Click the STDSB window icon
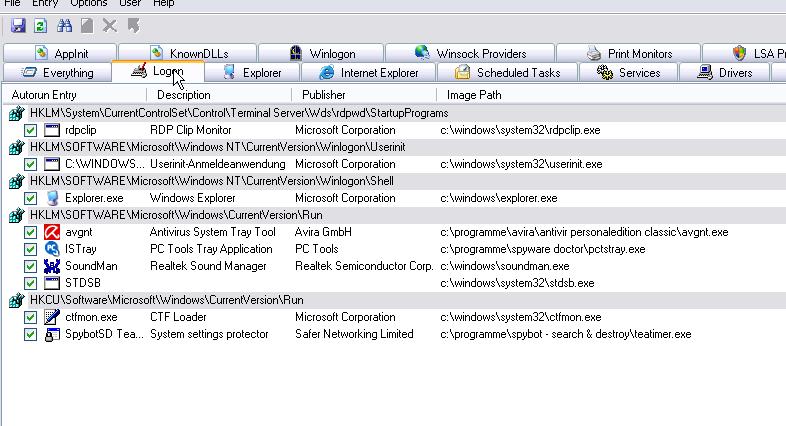Screen dimensions: 786x426 click(x=52, y=283)
